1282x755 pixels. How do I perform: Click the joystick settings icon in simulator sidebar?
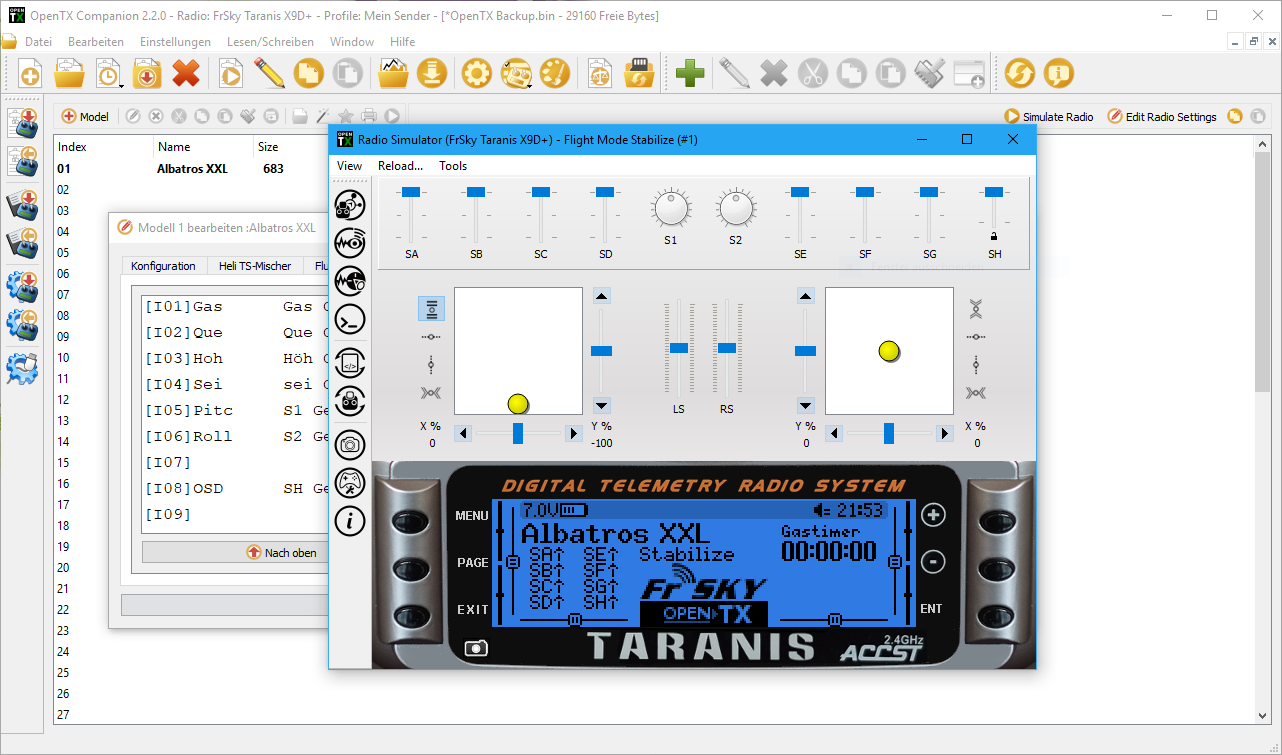click(x=350, y=483)
